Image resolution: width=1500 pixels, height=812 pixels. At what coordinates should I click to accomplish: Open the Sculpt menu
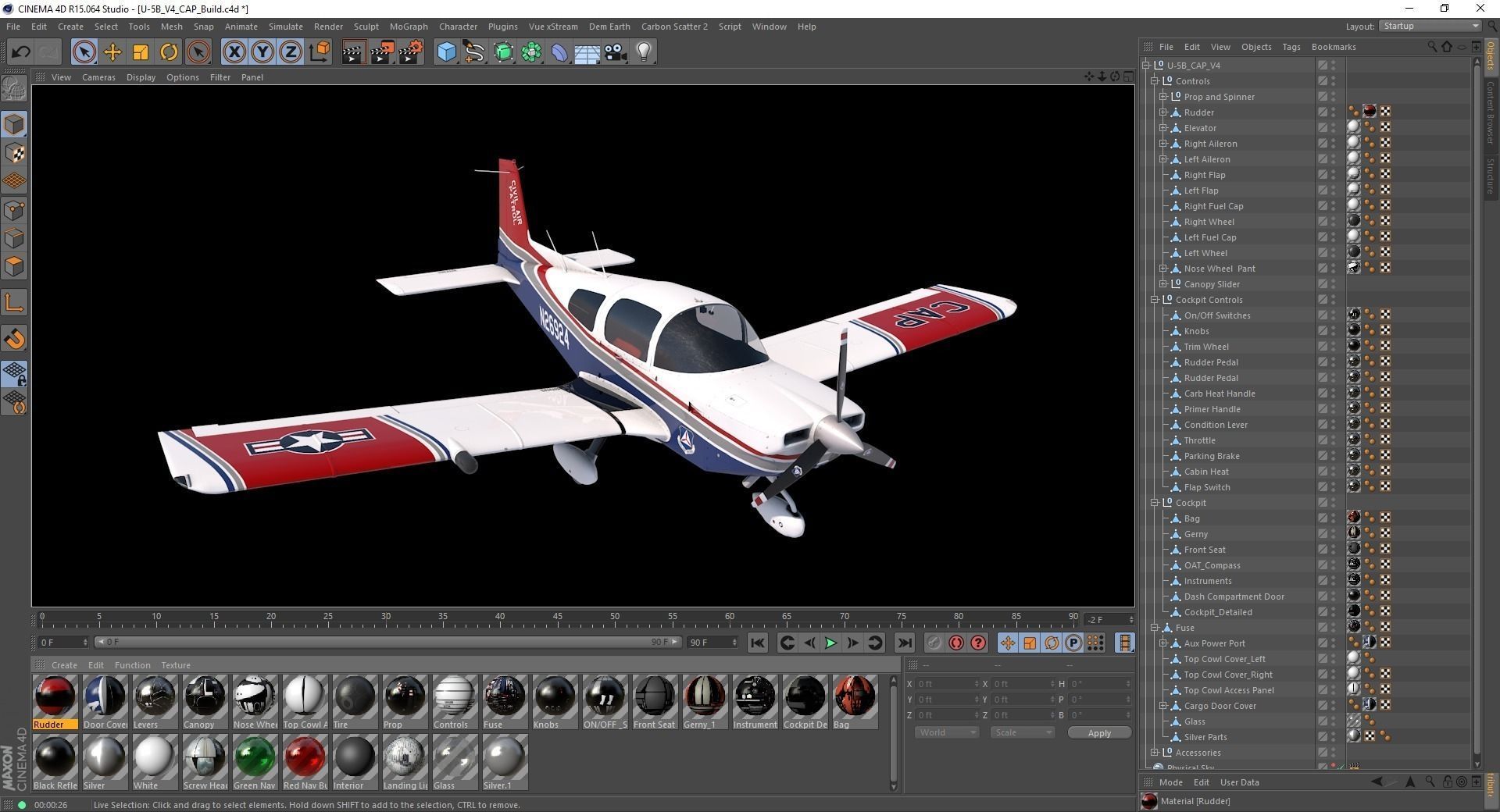coord(366,27)
